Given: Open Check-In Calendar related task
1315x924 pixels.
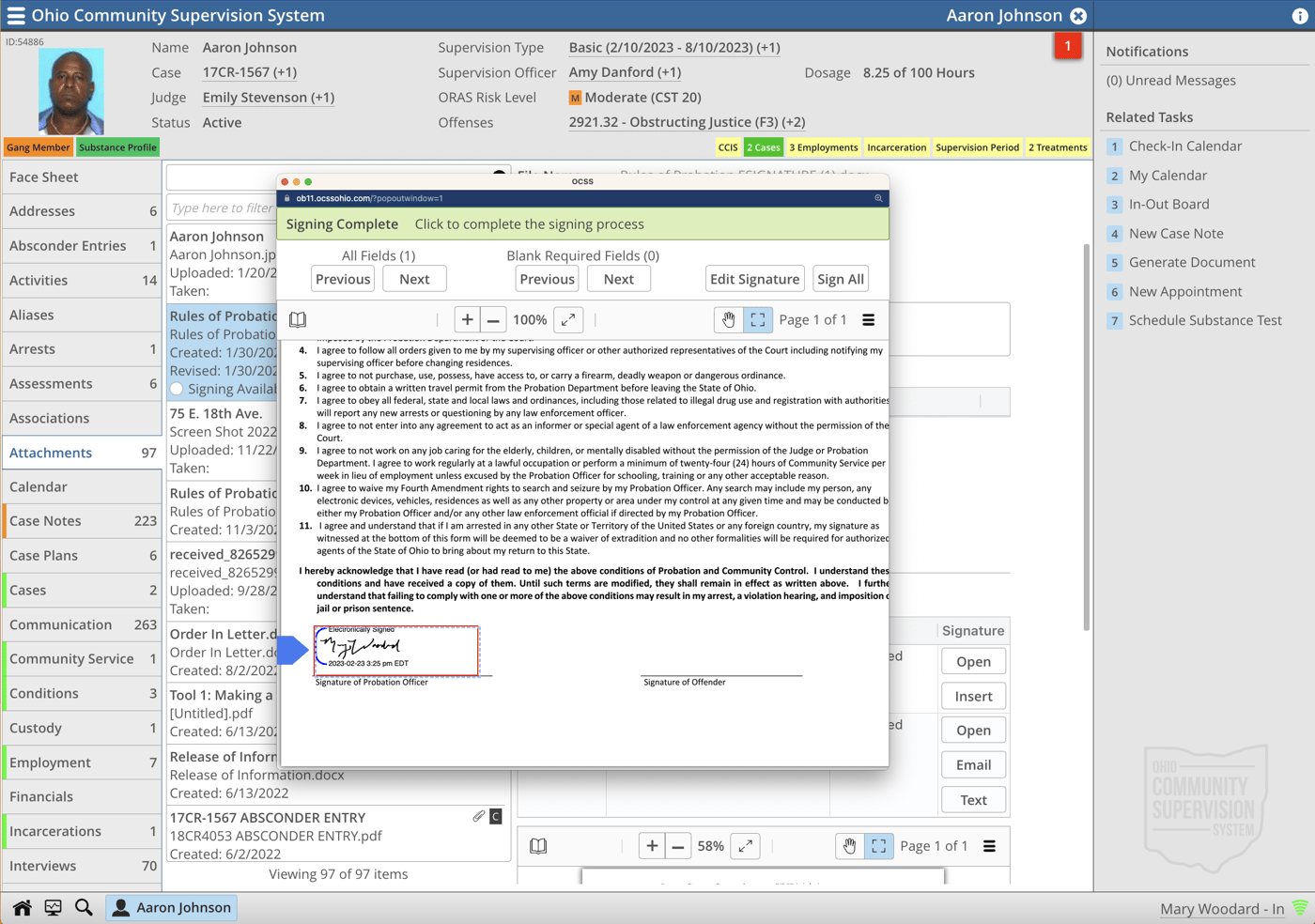Looking at the screenshot, I should (x=1185, y=146).
